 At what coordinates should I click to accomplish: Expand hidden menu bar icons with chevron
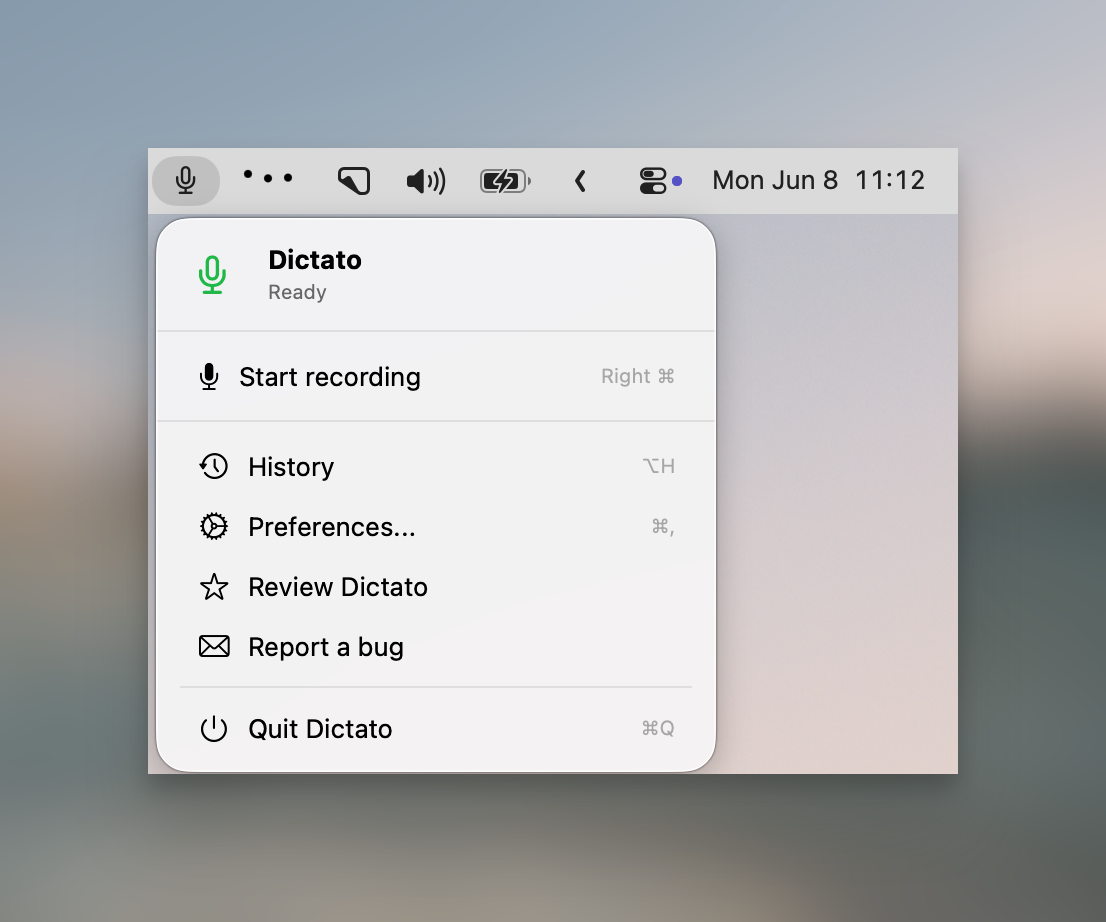(x=581, y=181)
